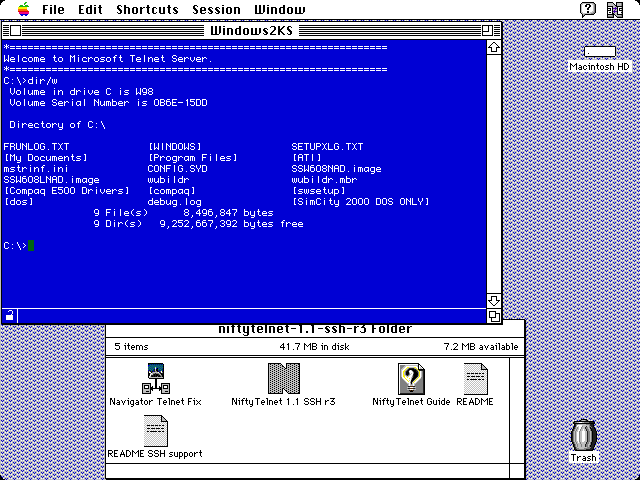Click the SSW608NAD.image file name
This screenshot has width=640, height=480.
pyautogui.click(x=336, y=169)
